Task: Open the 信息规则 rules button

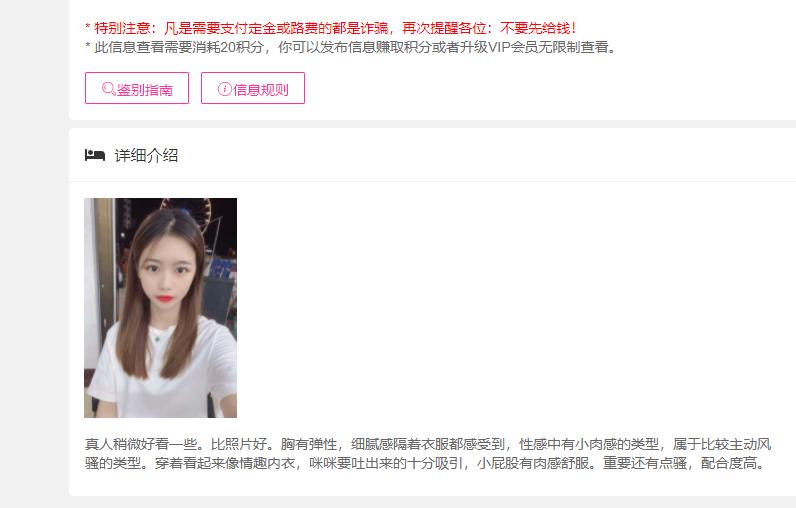Action: (x=253, y=88)
